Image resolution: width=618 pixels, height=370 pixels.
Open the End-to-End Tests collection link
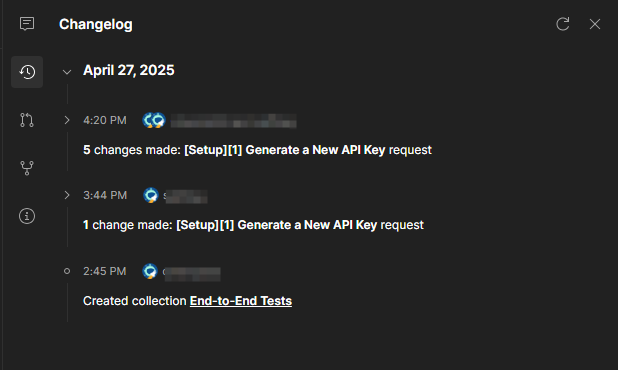pos(241,301)
